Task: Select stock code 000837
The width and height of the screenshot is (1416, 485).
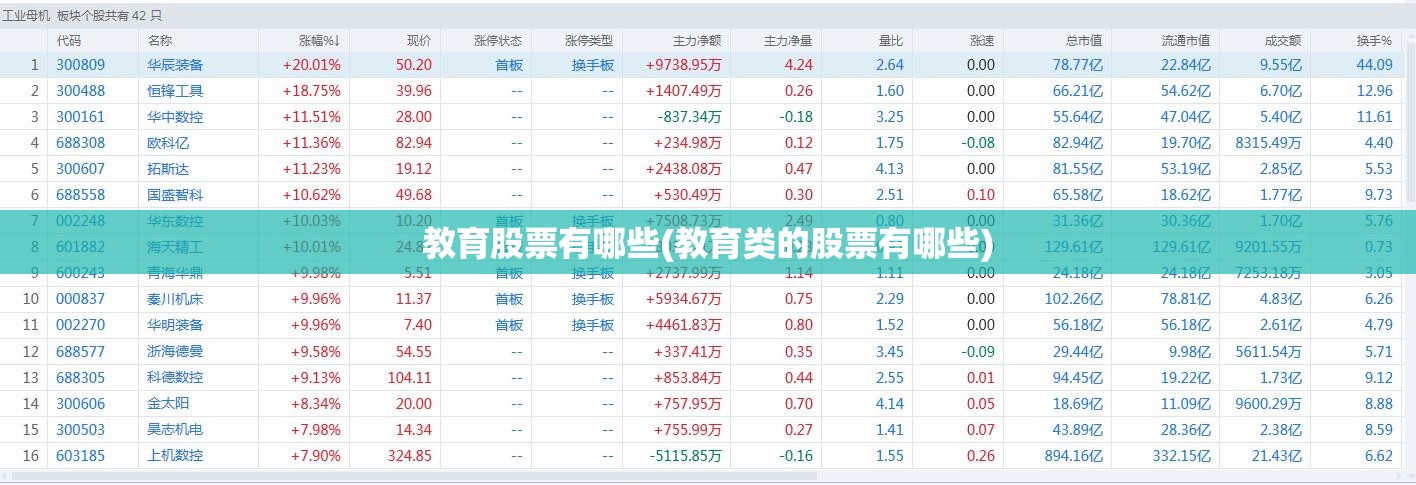Action: coord(80,298)
